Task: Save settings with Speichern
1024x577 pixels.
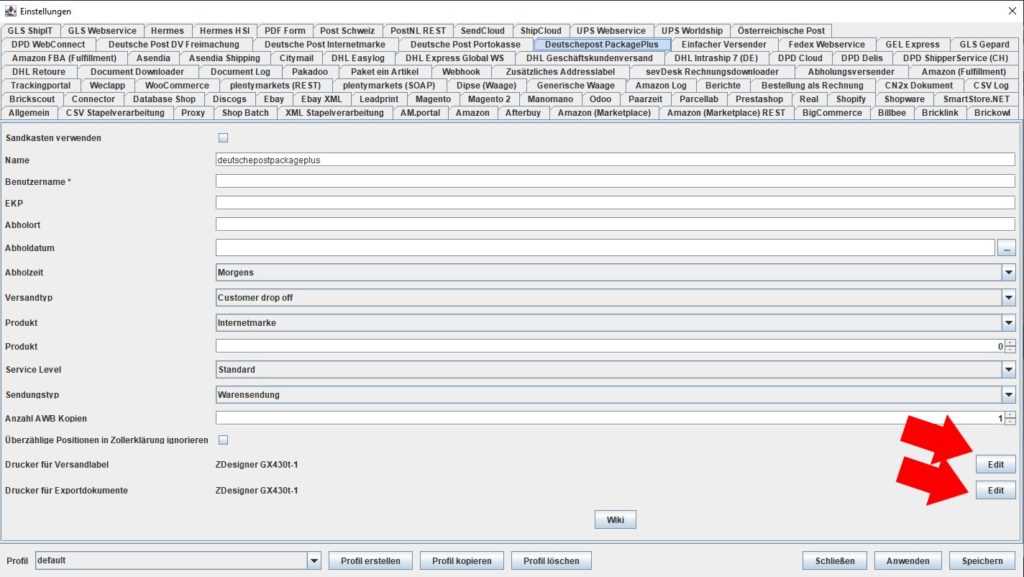Action: 982,561
